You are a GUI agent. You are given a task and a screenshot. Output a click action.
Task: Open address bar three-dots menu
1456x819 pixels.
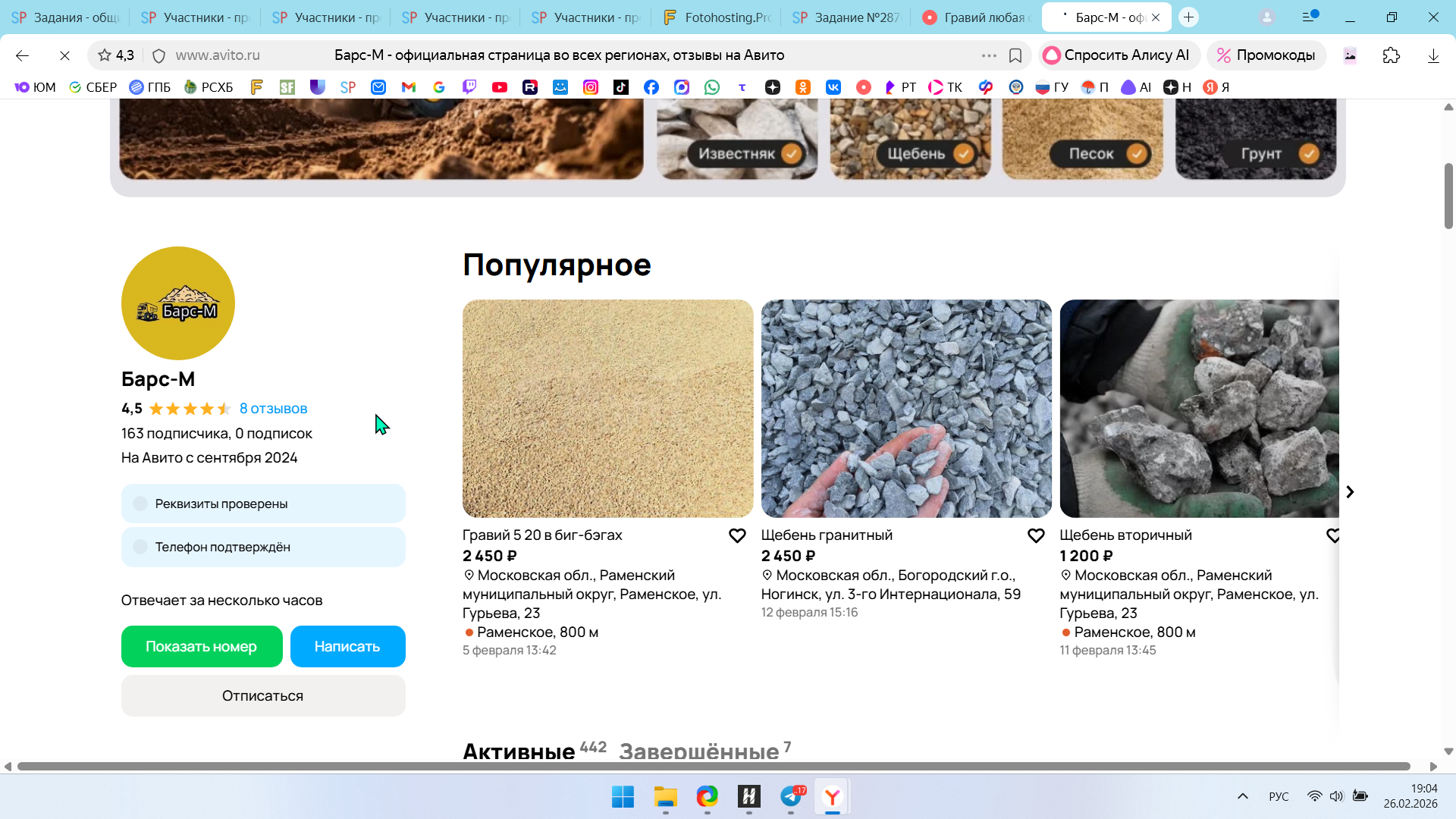point(989,55)
